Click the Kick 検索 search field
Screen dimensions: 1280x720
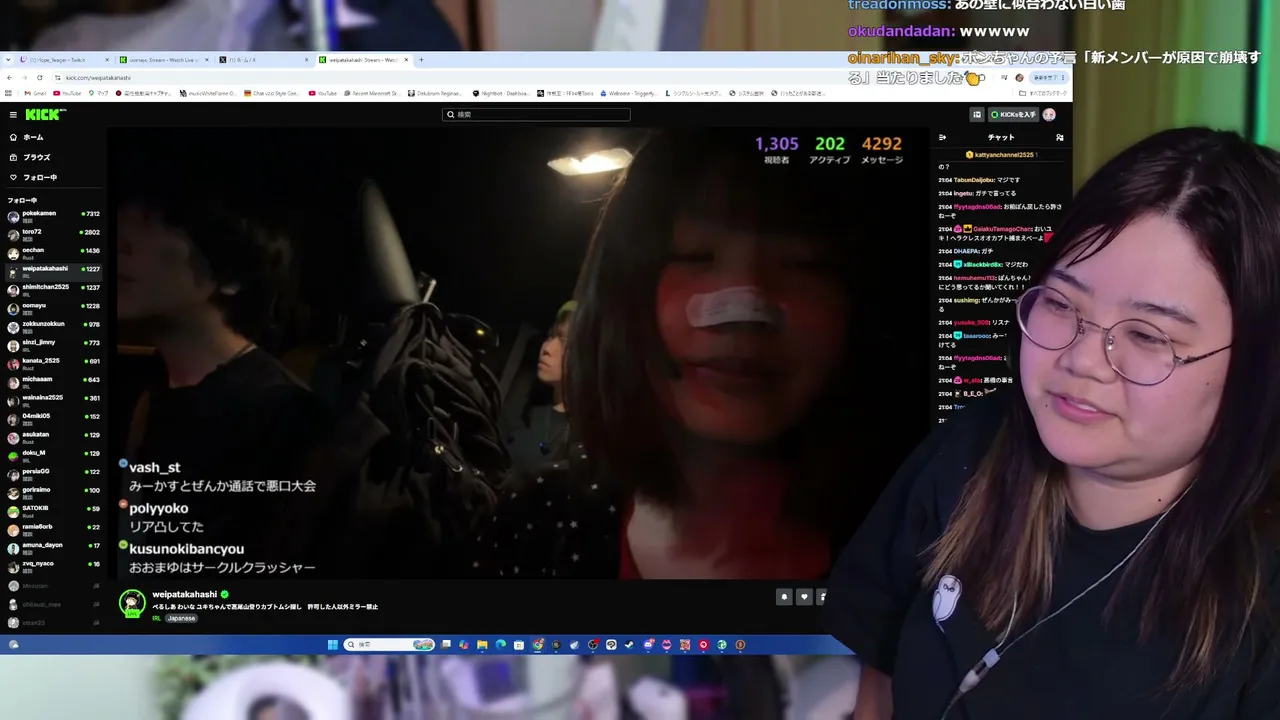click(x=536, y=115)
